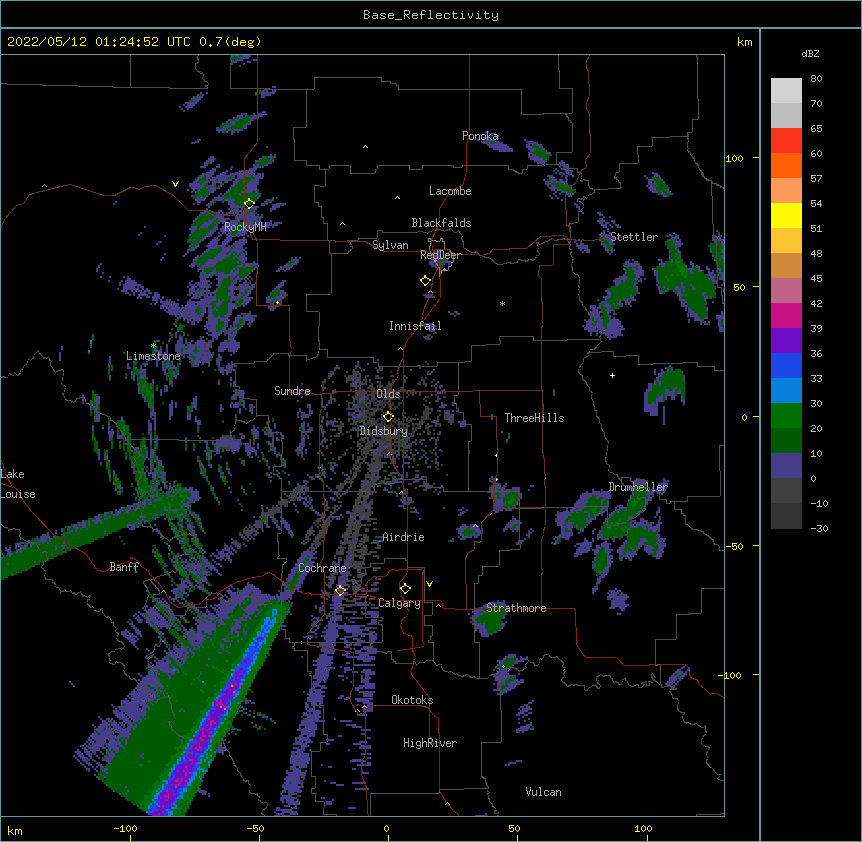862x842 pixels.
Task: Click the yellow 54 dBZ legend swatch
Action: tap(786, 215)
